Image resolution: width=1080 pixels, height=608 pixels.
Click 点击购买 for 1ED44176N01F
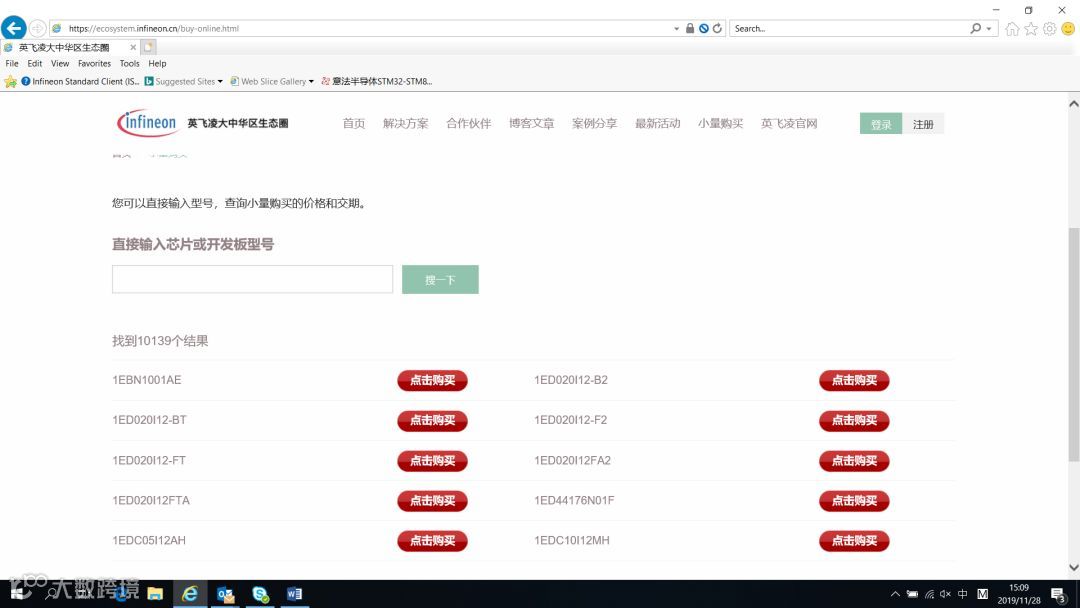tap(854, 501)
